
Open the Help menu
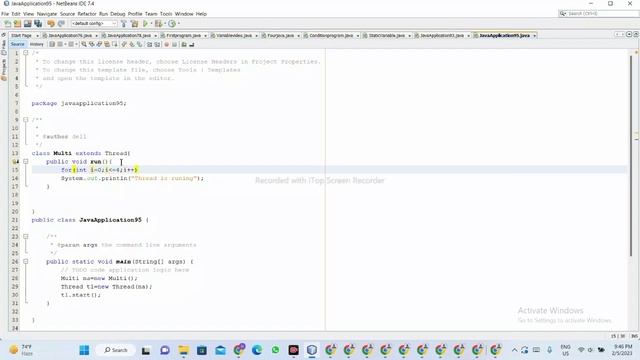(201, 14)
